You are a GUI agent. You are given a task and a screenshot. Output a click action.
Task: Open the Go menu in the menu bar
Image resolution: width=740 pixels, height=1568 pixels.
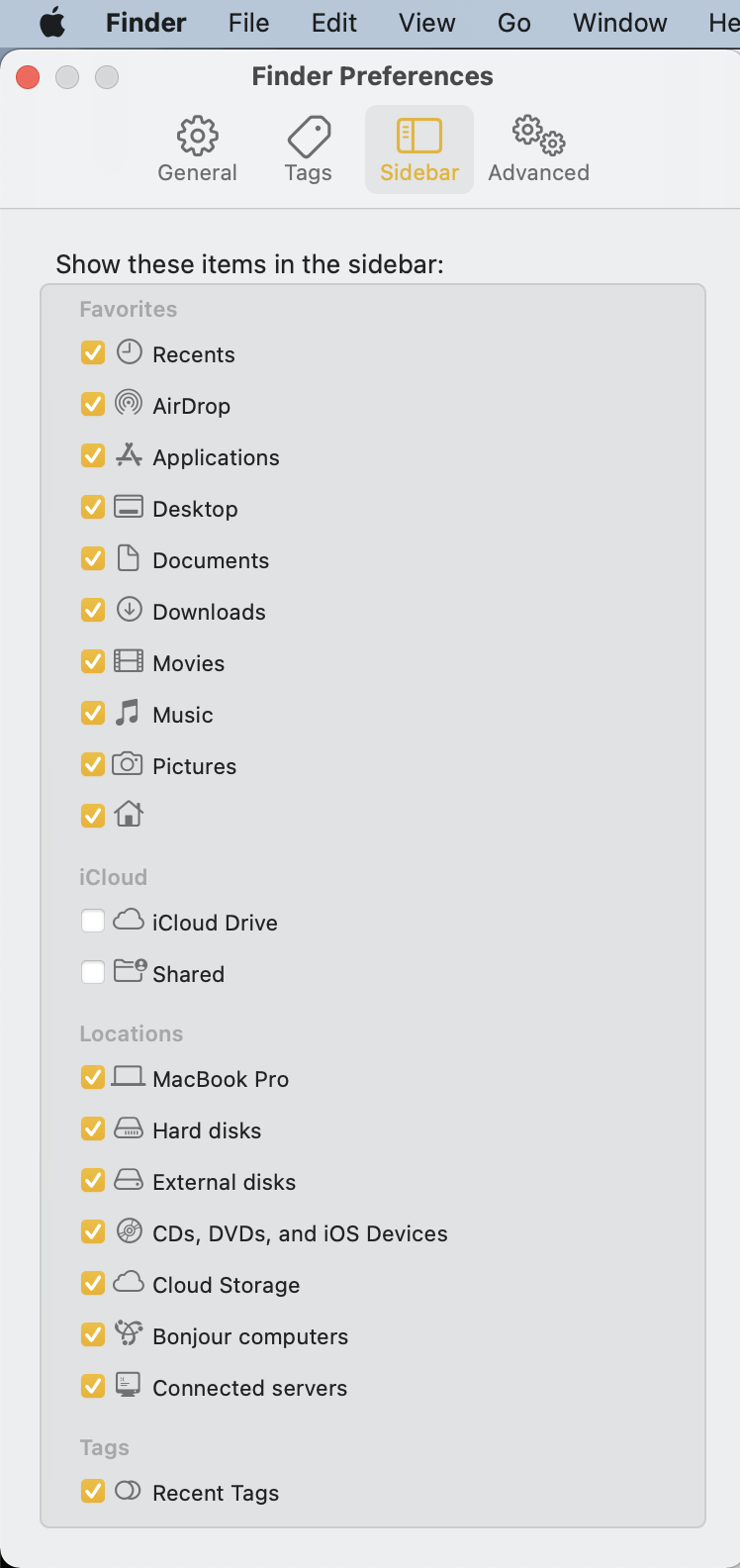point(513,23)
